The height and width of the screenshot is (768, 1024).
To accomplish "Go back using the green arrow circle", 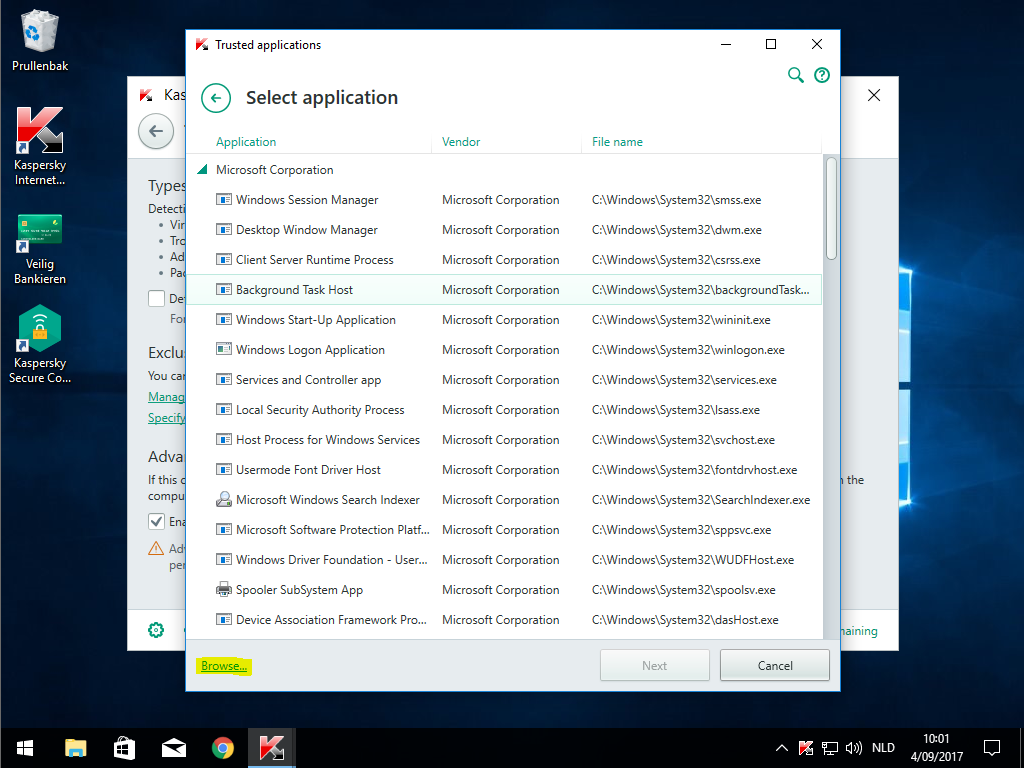I will click(x=216, y=99).
